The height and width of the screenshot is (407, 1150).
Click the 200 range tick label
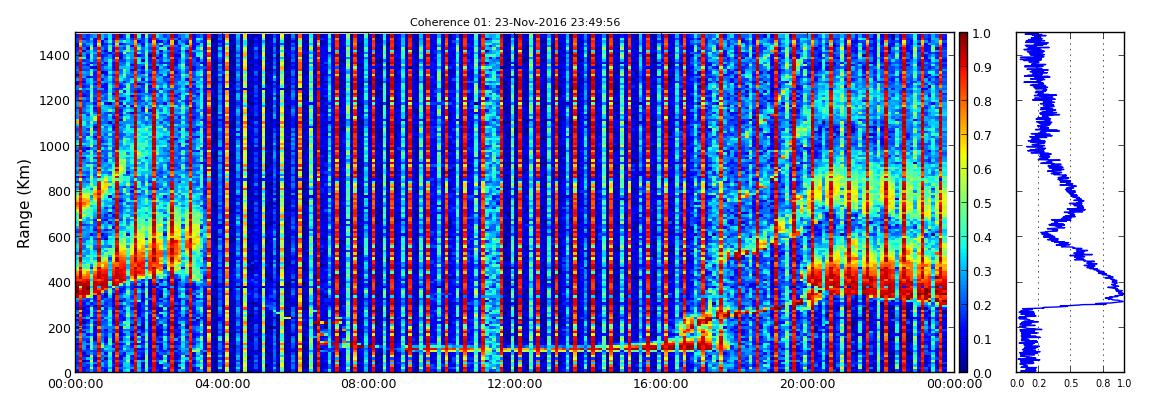tap(57, 328)
